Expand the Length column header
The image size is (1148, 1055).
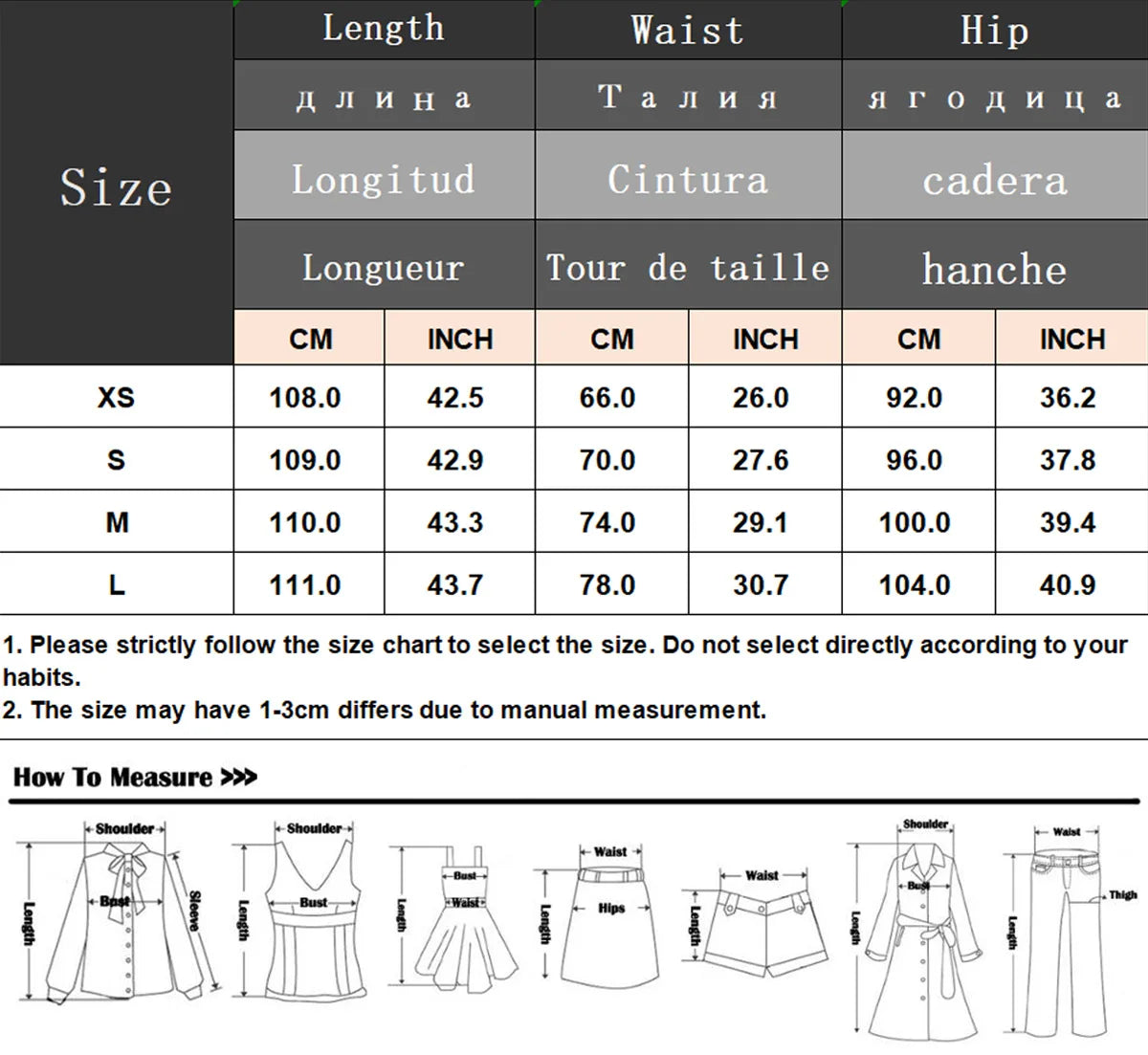point(383,29)
